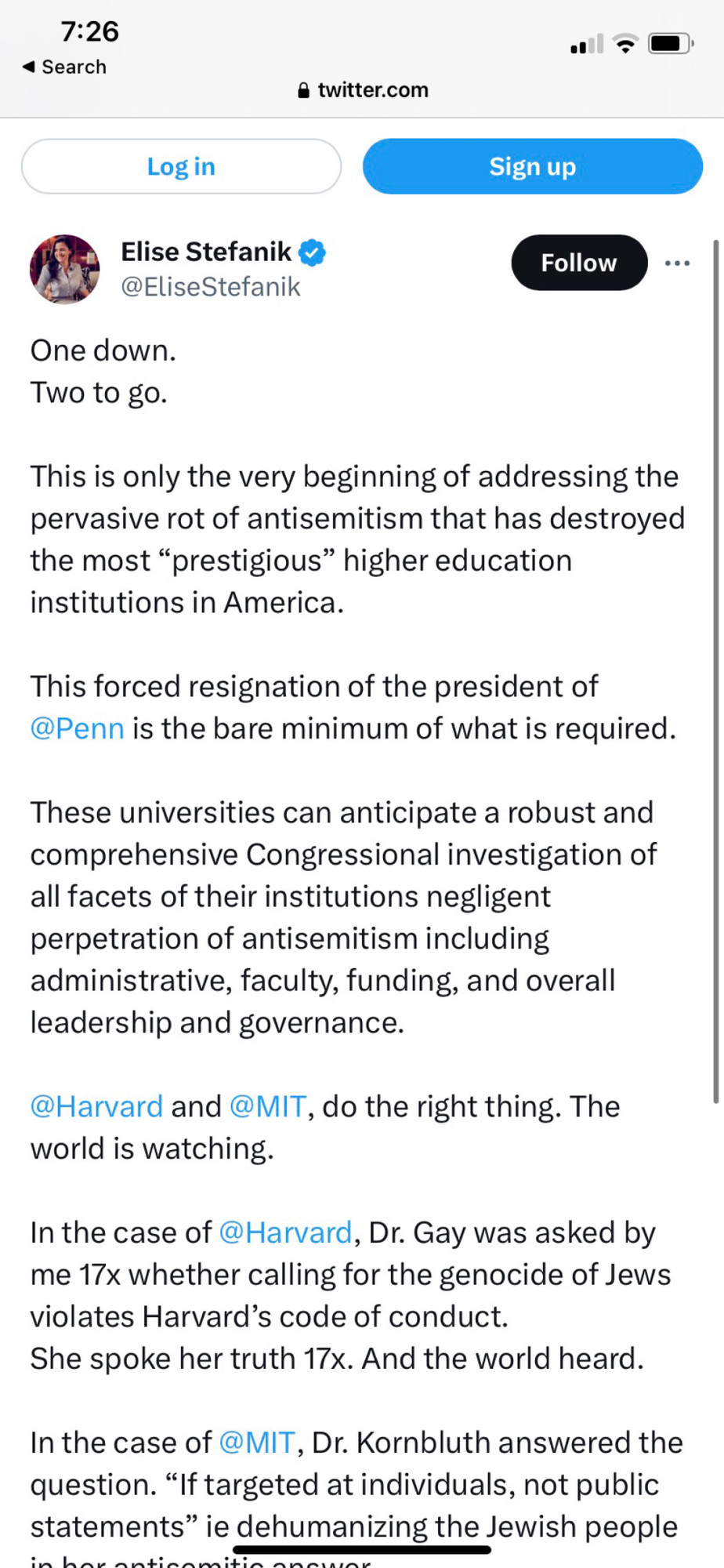Viewport: 724px width, 1568px height.
Task: Click @Harvard in "In the case of" line
Action: point(285,1233)
